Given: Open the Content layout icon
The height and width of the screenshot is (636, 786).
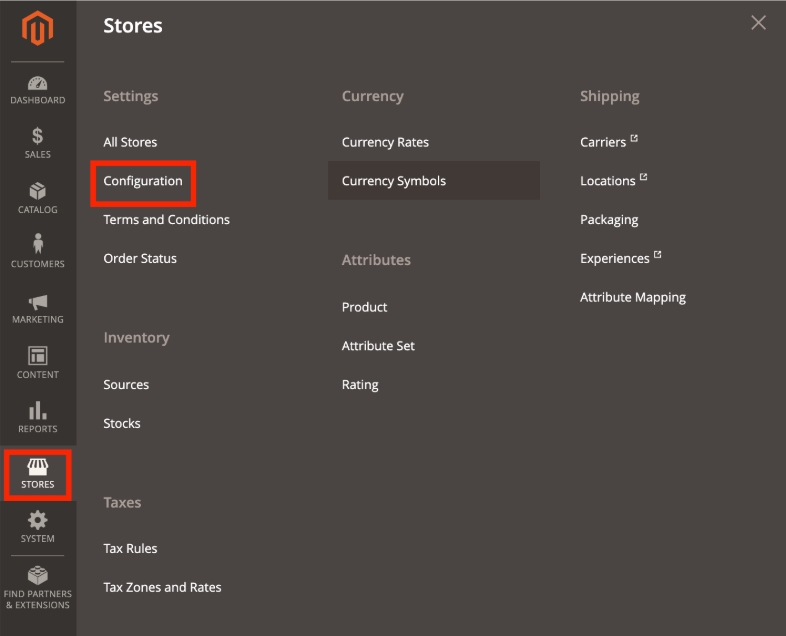Looking at the screenshot, I should click(38, 356).
